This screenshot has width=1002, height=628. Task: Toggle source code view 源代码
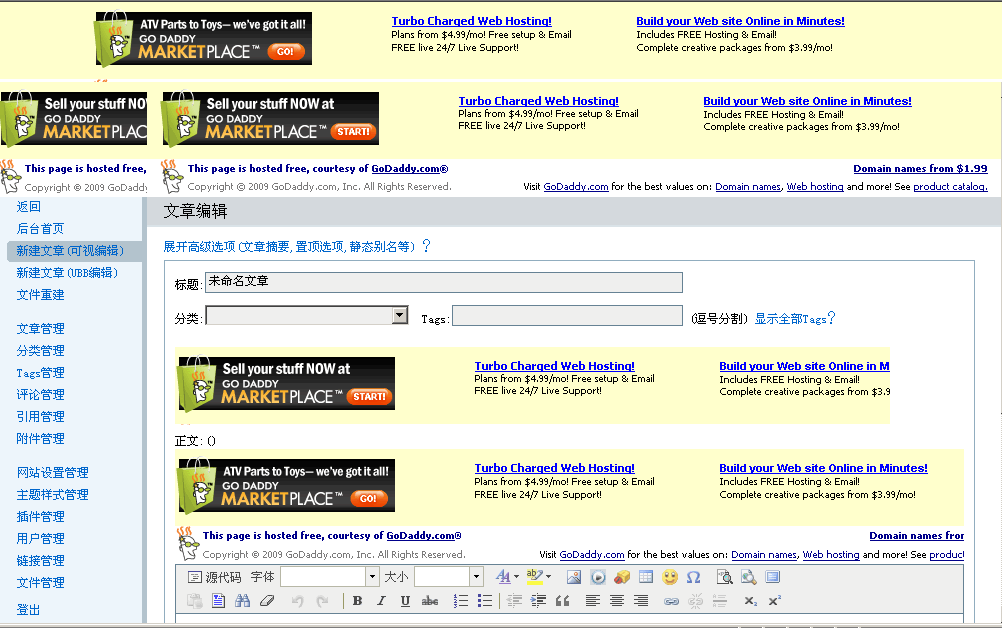pyautogui.click(x=215, y=577)
